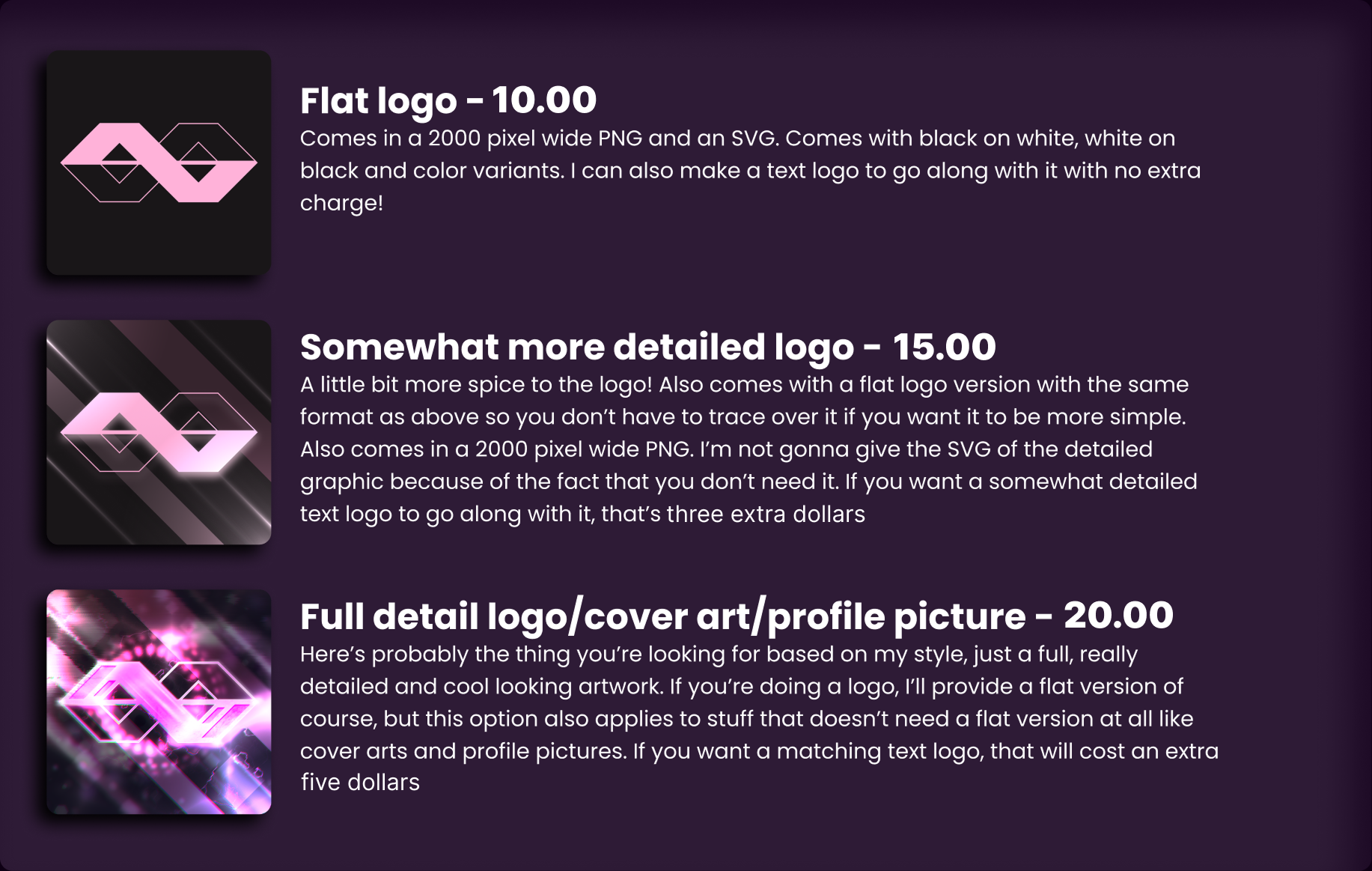Click the 10.00 price text
1372x871 pixels.
coord(544,100)
